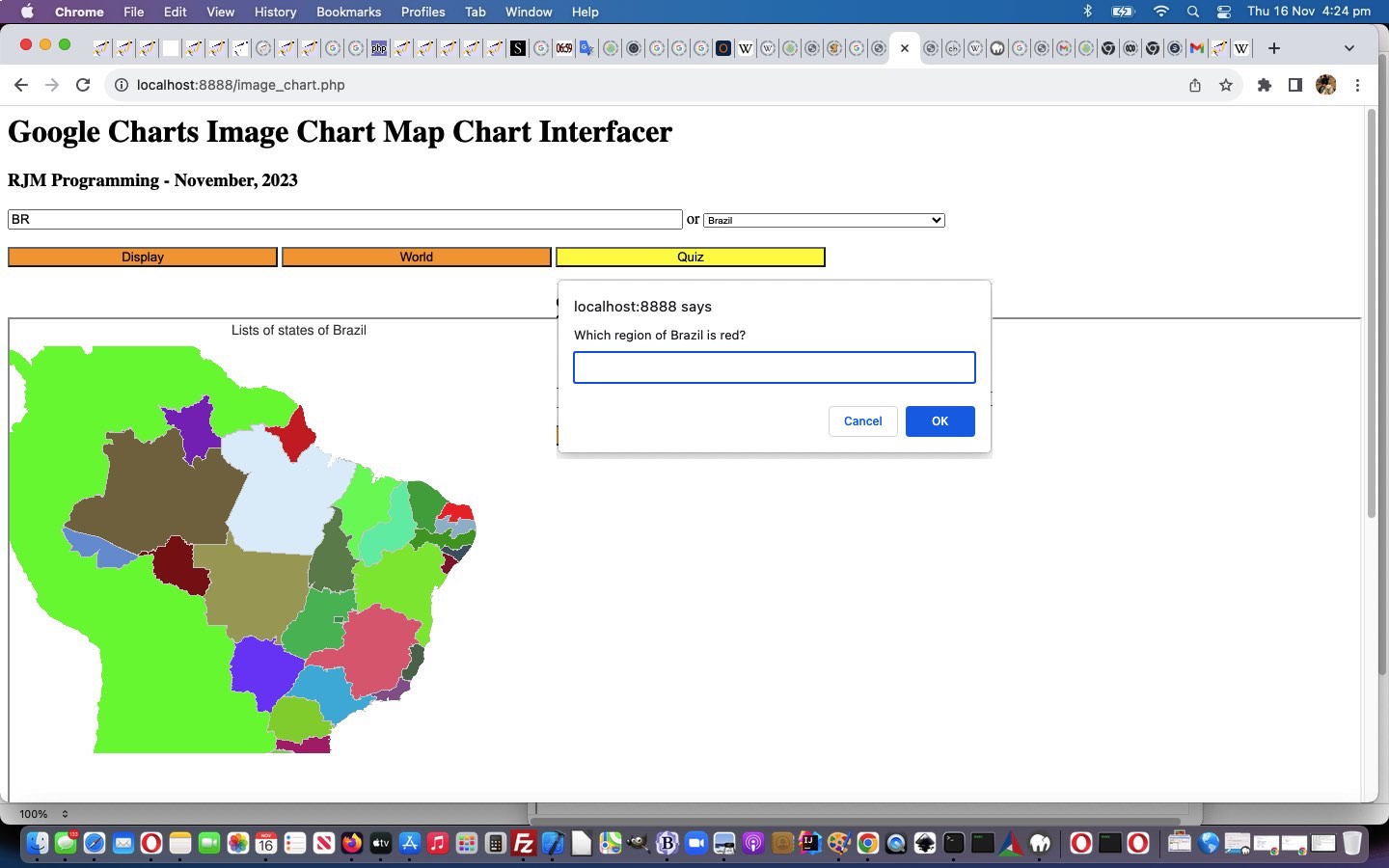Click the orange World button
Screen dimensions: 1389x868
tap(417, 257)
